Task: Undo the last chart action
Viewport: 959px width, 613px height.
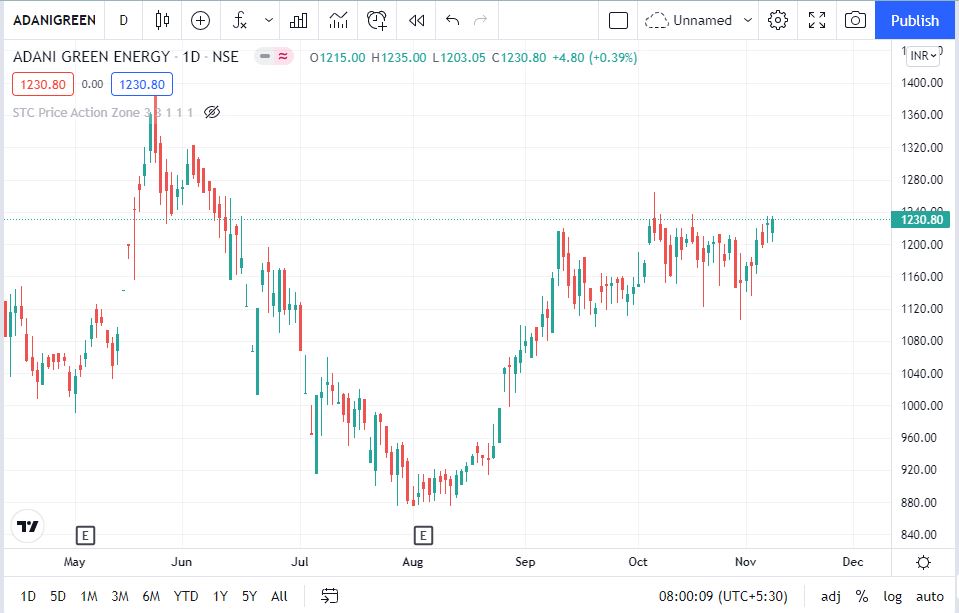Action: [x=452, y=20]
